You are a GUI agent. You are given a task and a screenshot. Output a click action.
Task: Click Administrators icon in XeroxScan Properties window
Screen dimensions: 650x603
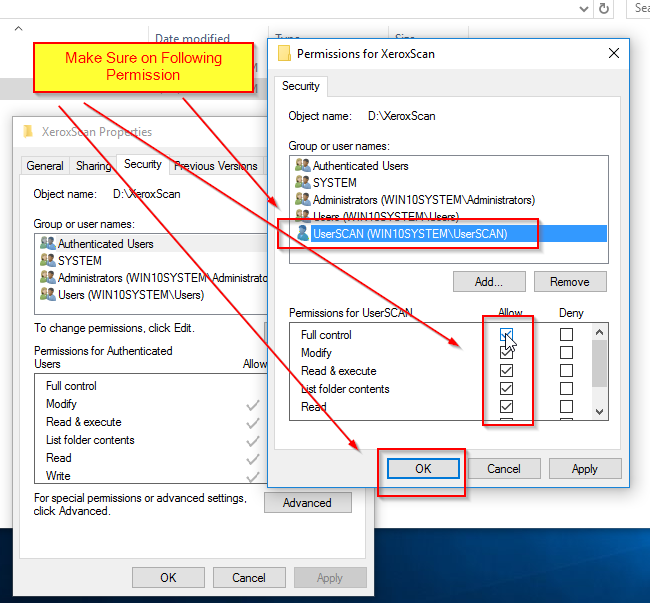point(48,277)
